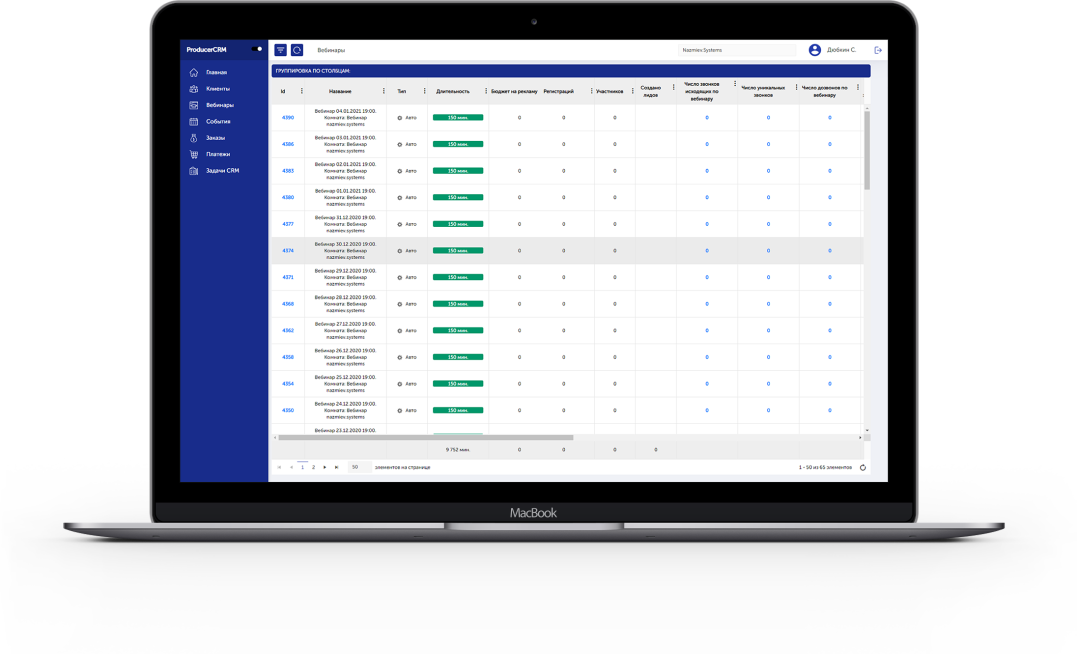Click the Авто type icon in row 4374

(x=400, y=251)
